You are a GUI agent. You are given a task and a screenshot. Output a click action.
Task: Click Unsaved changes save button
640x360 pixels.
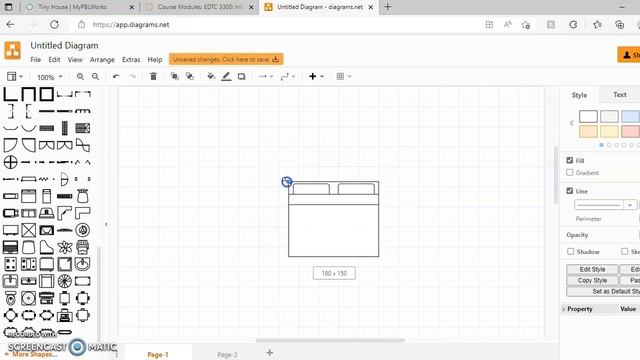point(226,59)
